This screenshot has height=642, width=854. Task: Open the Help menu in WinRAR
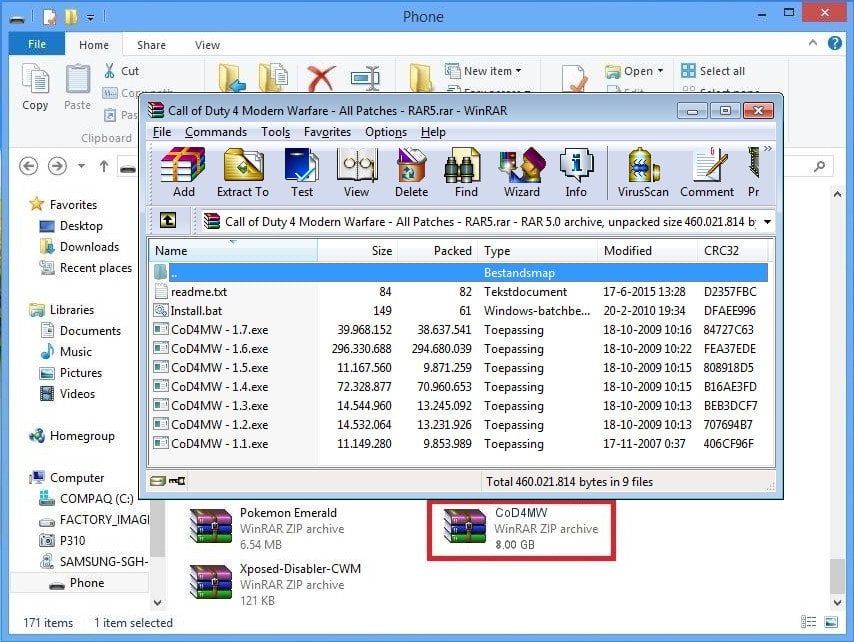(434, 131)
